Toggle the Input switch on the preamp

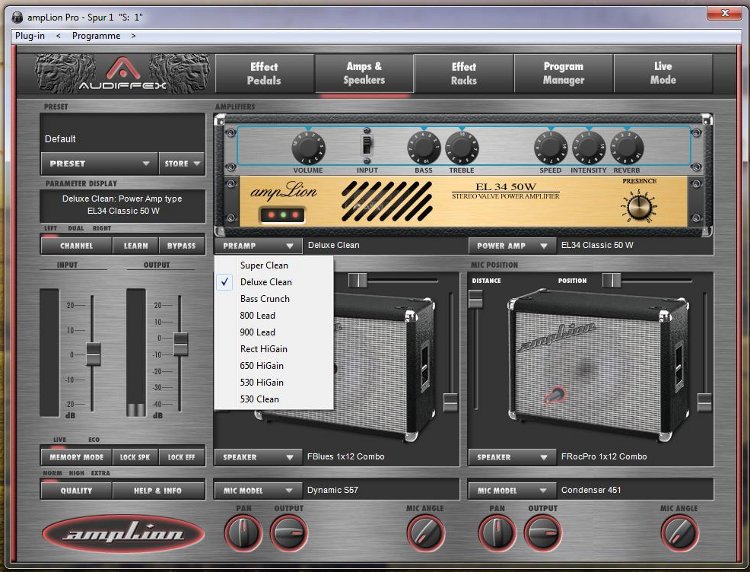coord(366,147)
